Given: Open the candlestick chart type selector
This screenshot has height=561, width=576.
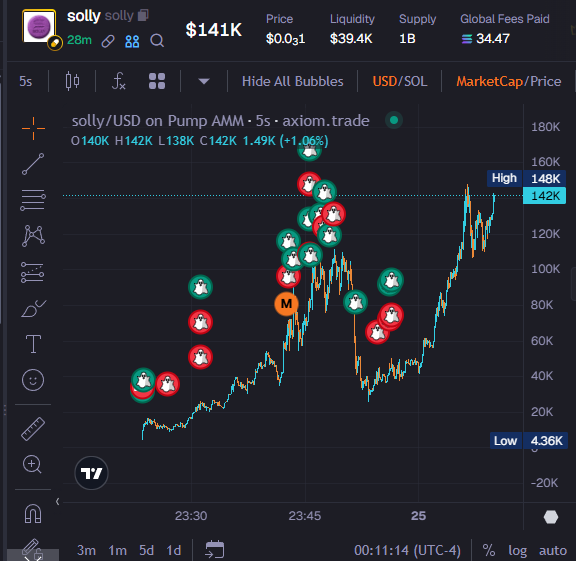Looking at the screenshot, I should tap(72, 81).
